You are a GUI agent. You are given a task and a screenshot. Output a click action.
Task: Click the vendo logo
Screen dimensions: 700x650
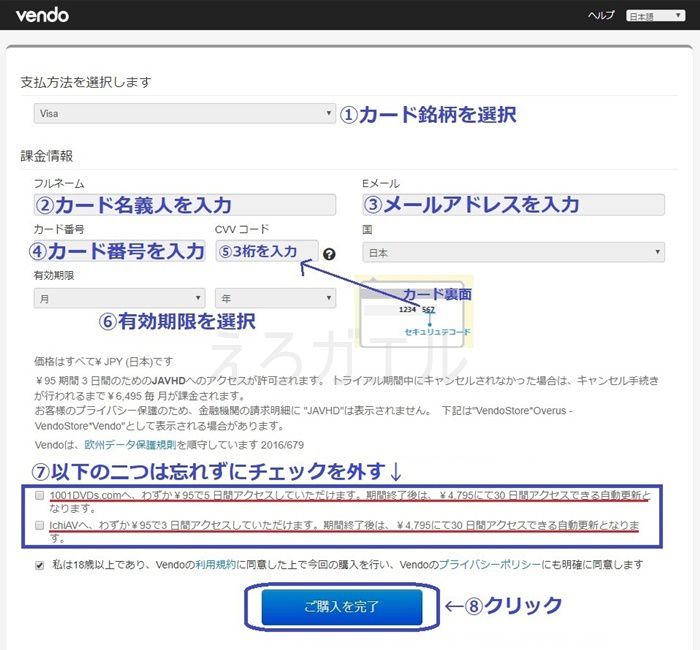(x=42, y=15)
